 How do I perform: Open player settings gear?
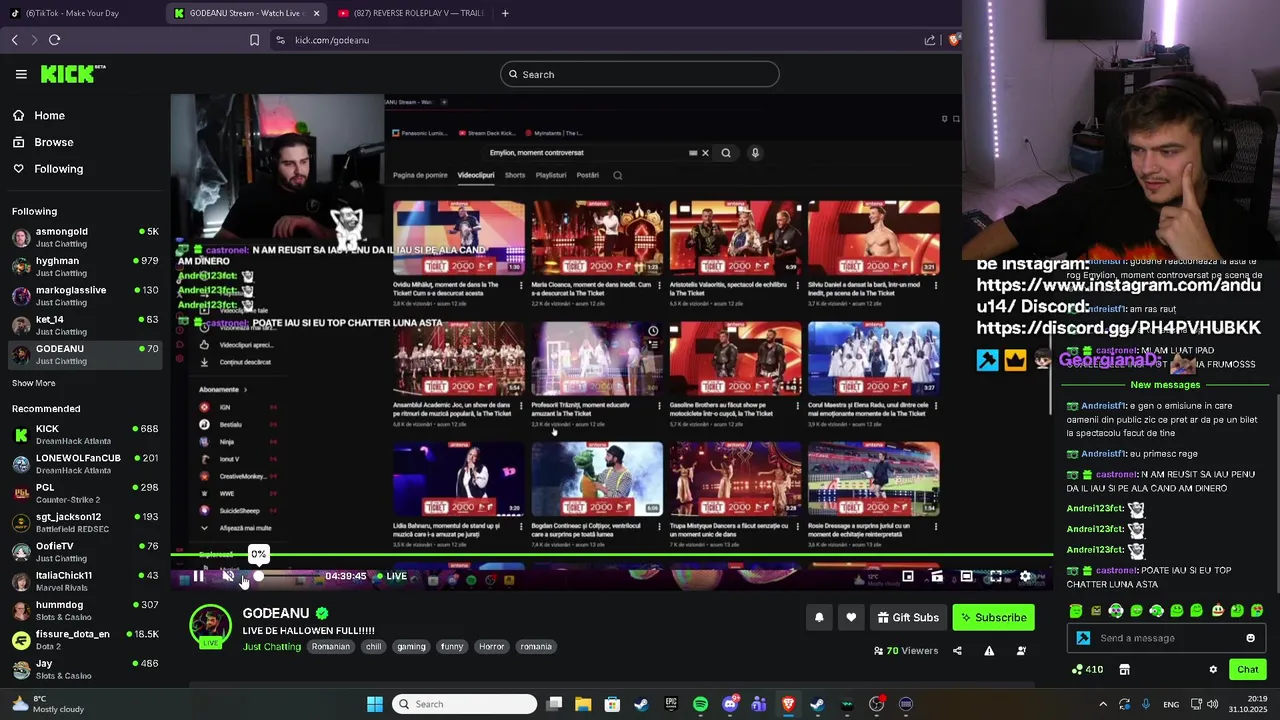point(1025,576)
